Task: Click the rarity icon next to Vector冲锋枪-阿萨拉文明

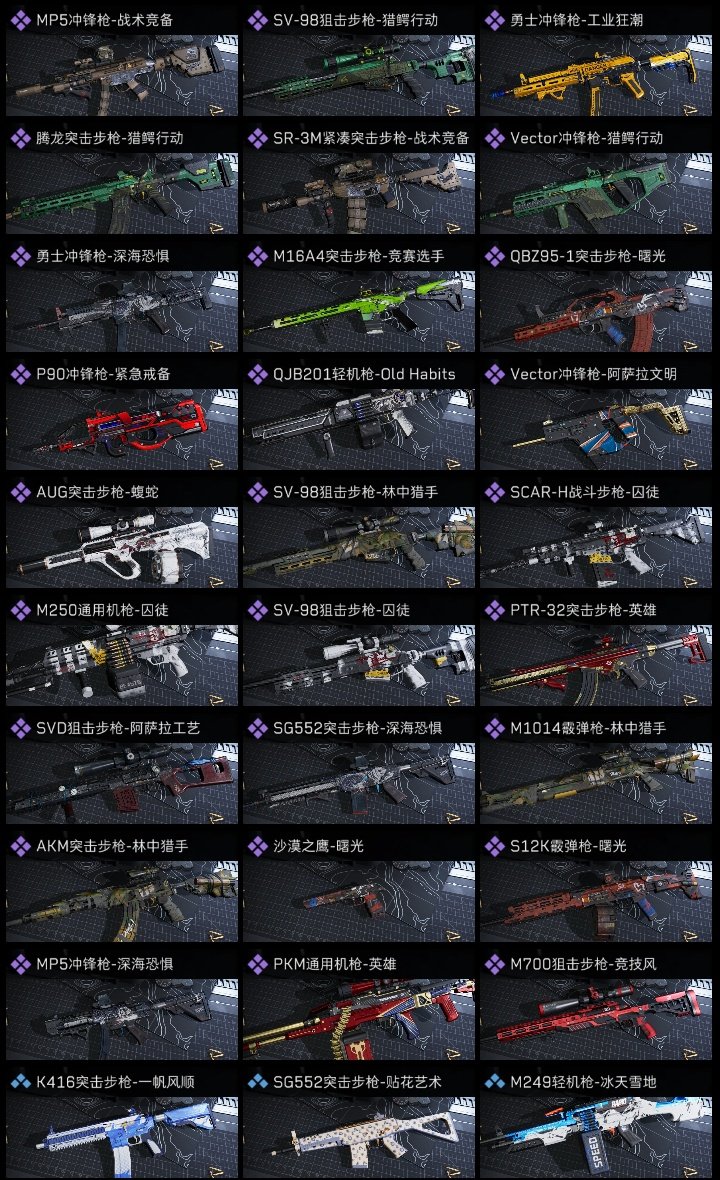Action: (494, 374)
